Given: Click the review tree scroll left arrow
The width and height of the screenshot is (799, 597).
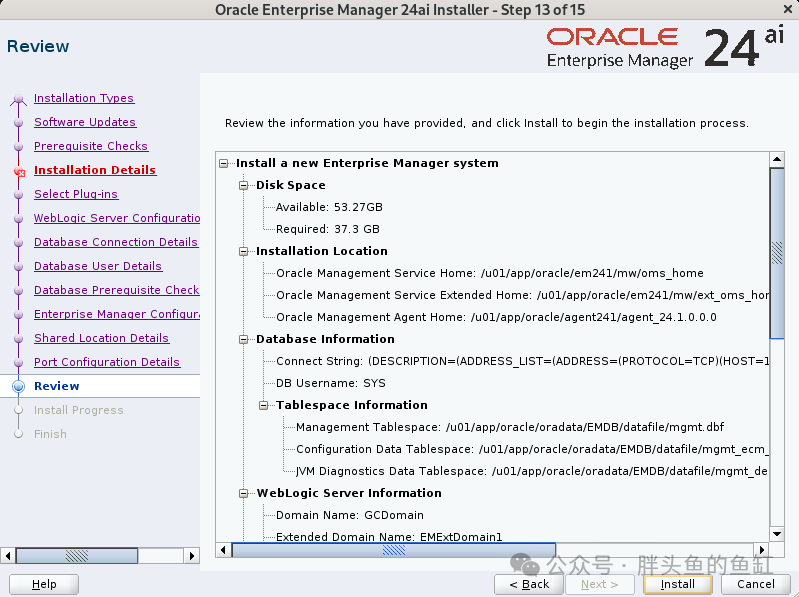Looking at the screenshot, I should [x=223, y=550].
